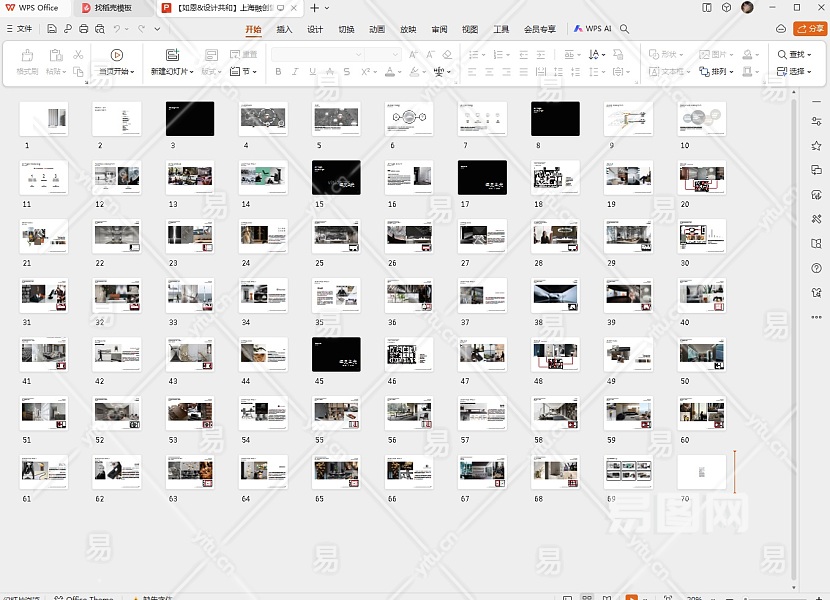The width and height of the screenshot is (830, 600).
Task: Click the user avatar in title bar
Action: [748, 8]
